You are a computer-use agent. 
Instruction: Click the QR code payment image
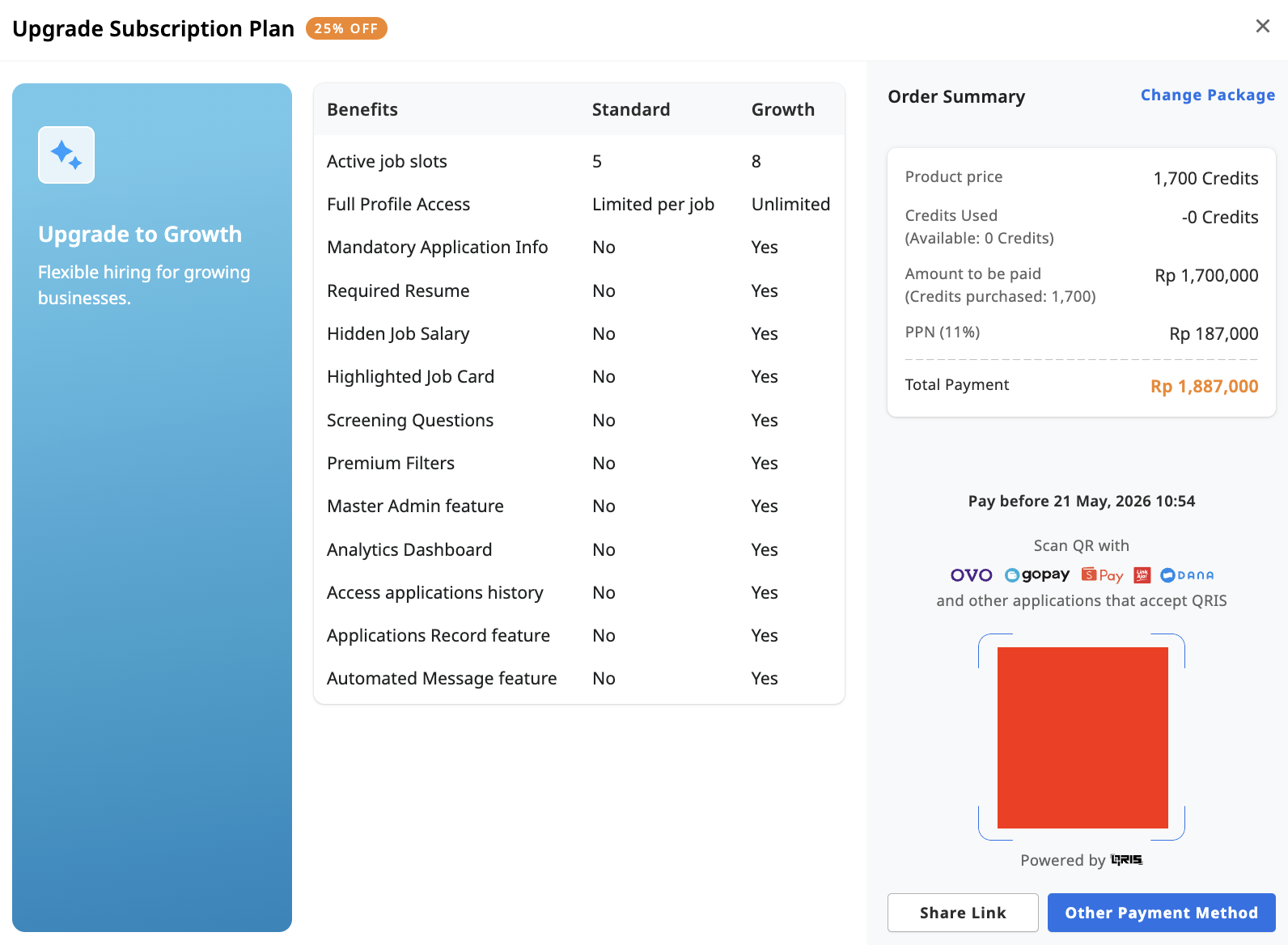coord(1083,738)
